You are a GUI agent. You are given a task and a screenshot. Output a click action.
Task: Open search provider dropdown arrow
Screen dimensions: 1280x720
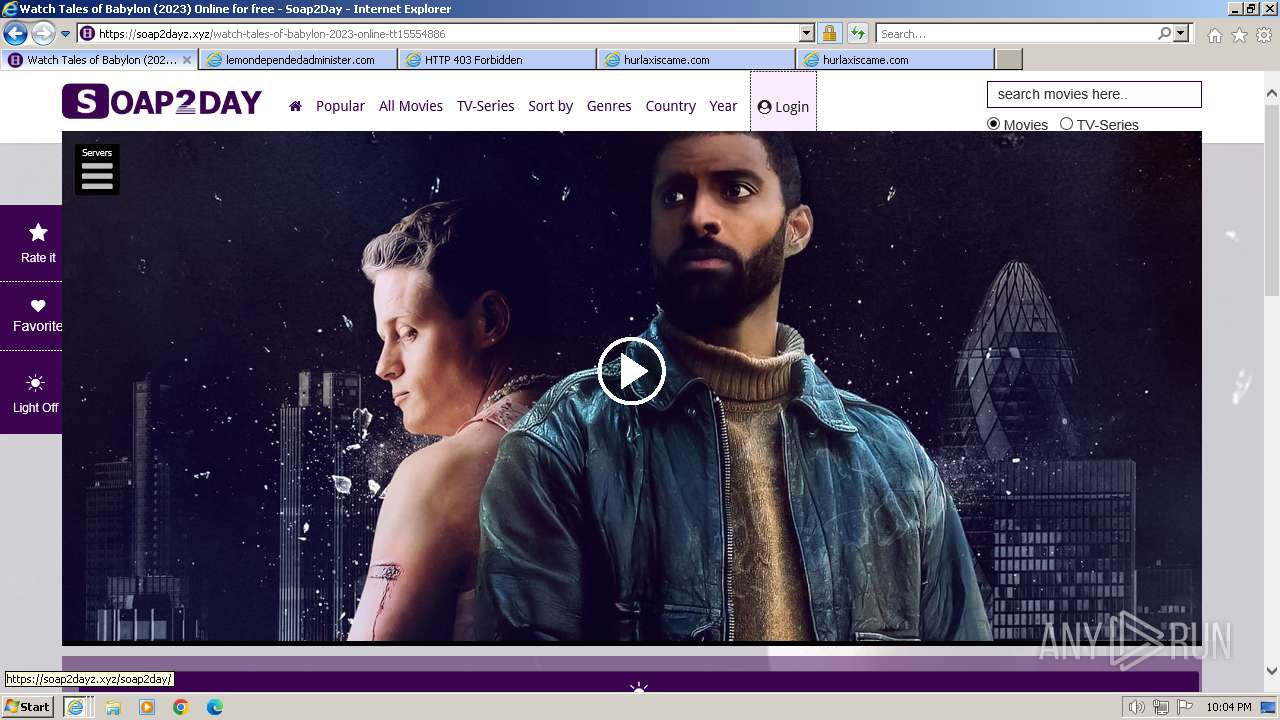[x=1181, y=33]
